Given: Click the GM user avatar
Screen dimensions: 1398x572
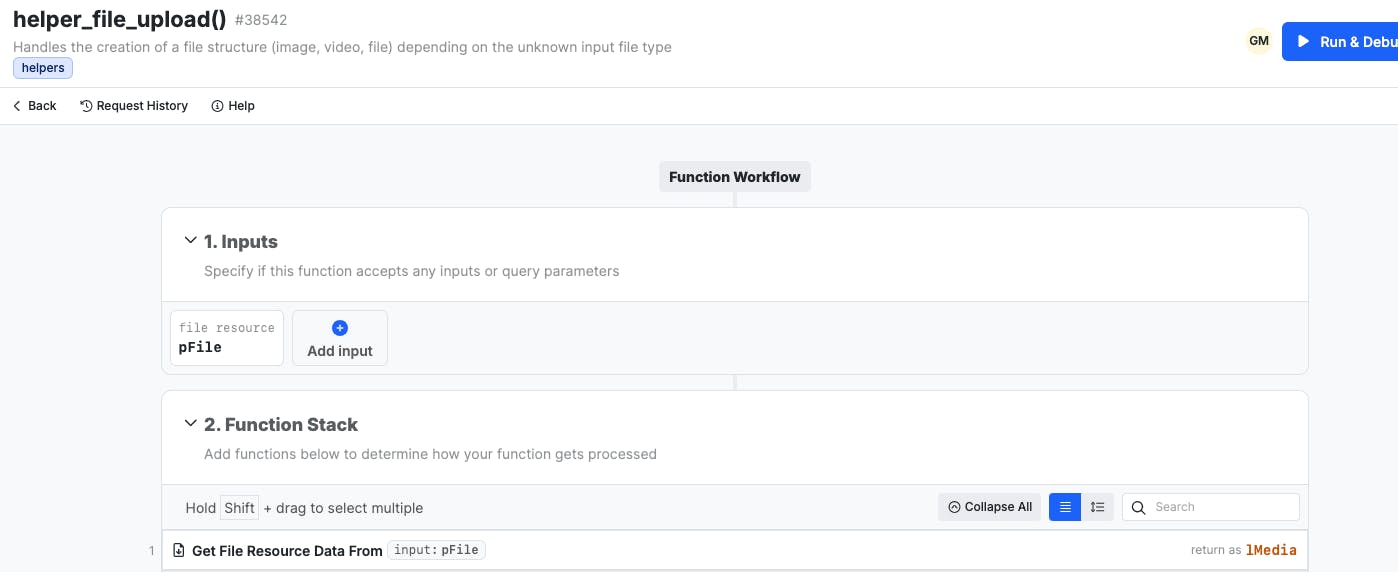Looking at the screenshot, I should [x=1259, y=41].
